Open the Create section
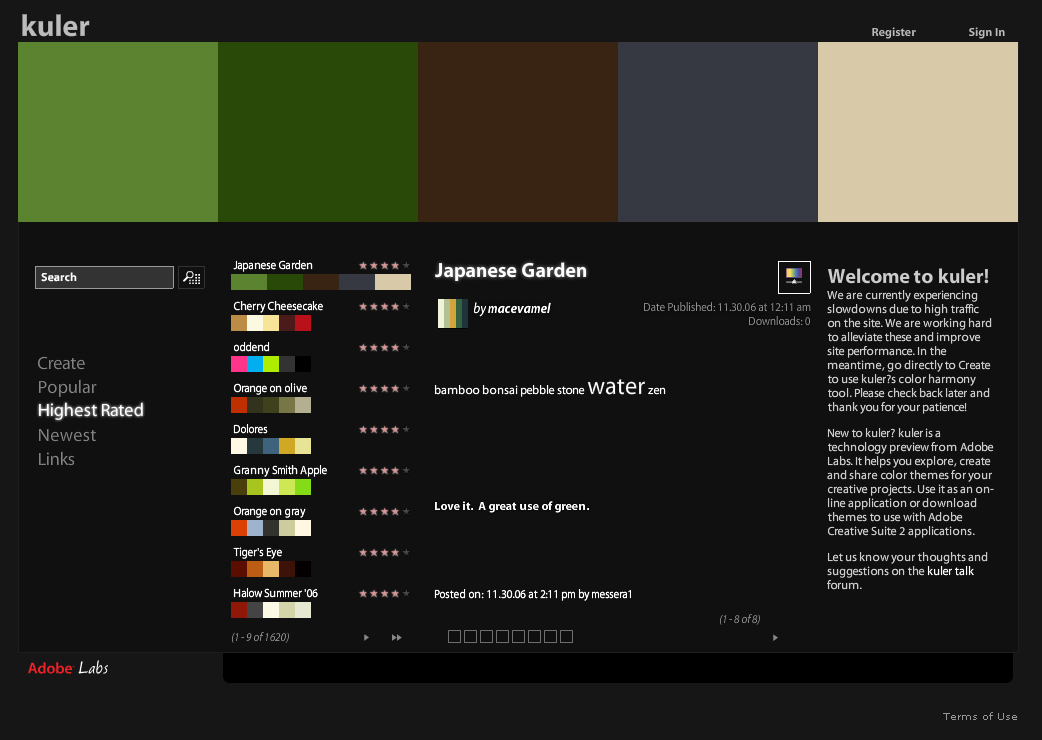 (x=61, y=363)
